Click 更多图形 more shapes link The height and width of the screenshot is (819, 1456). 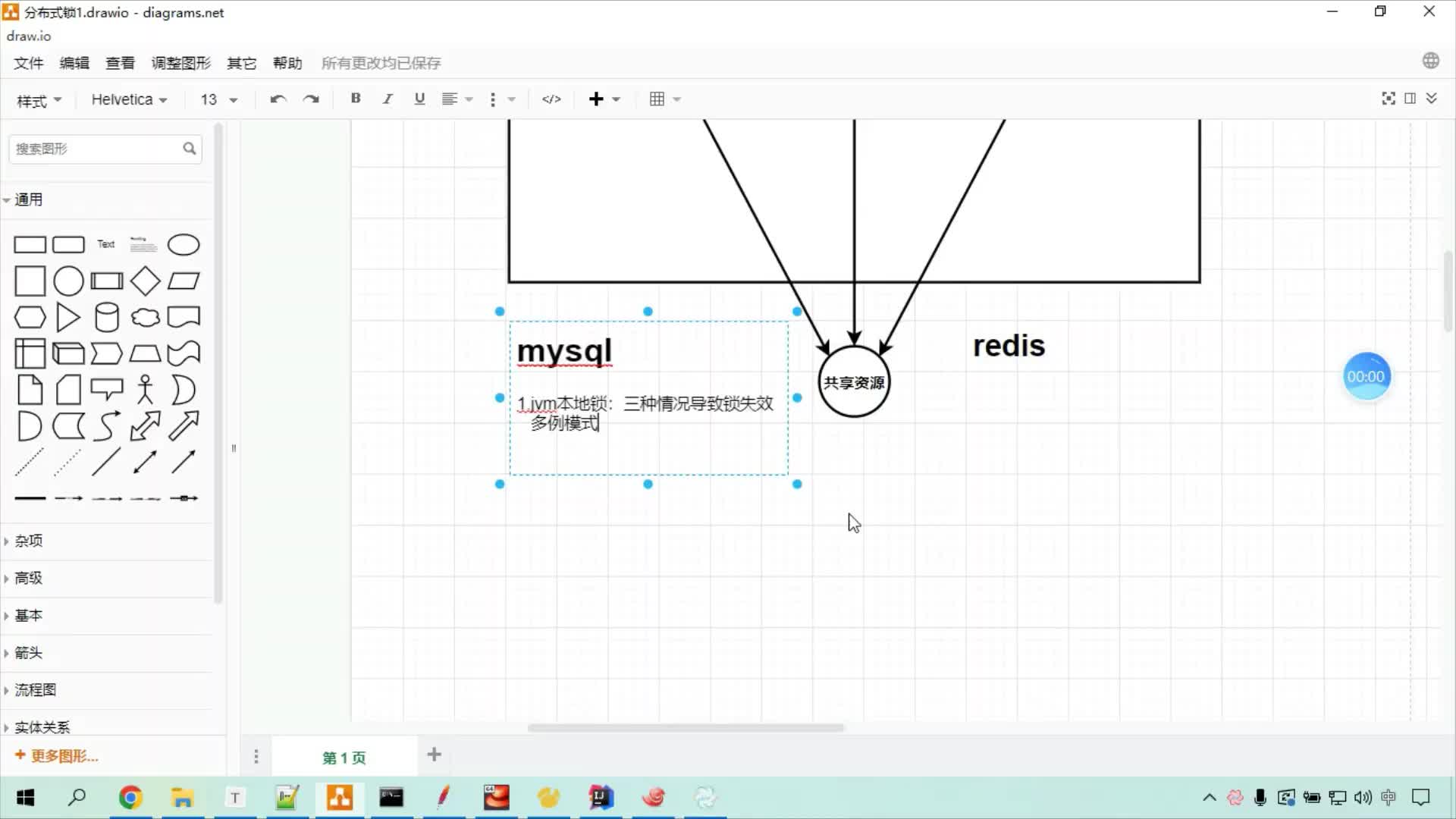[57, 756]
